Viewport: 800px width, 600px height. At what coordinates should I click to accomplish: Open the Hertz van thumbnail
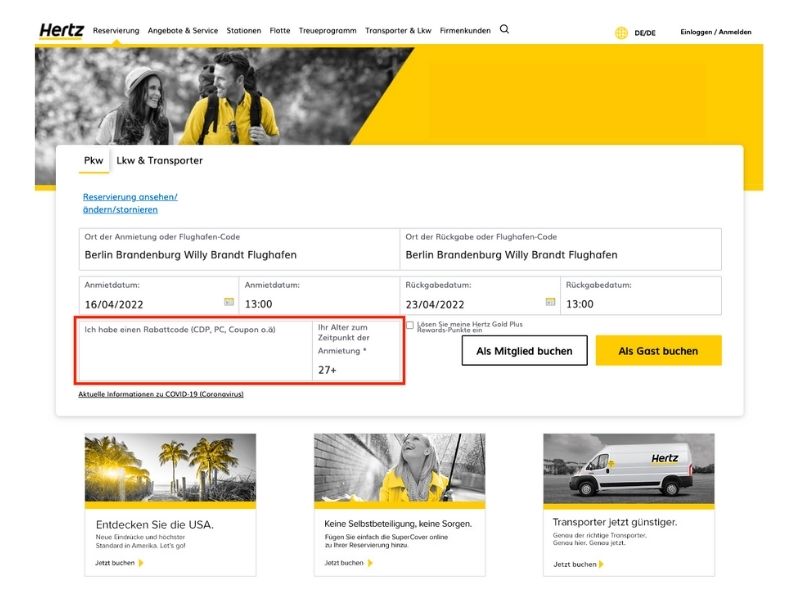tap(629, 469)
